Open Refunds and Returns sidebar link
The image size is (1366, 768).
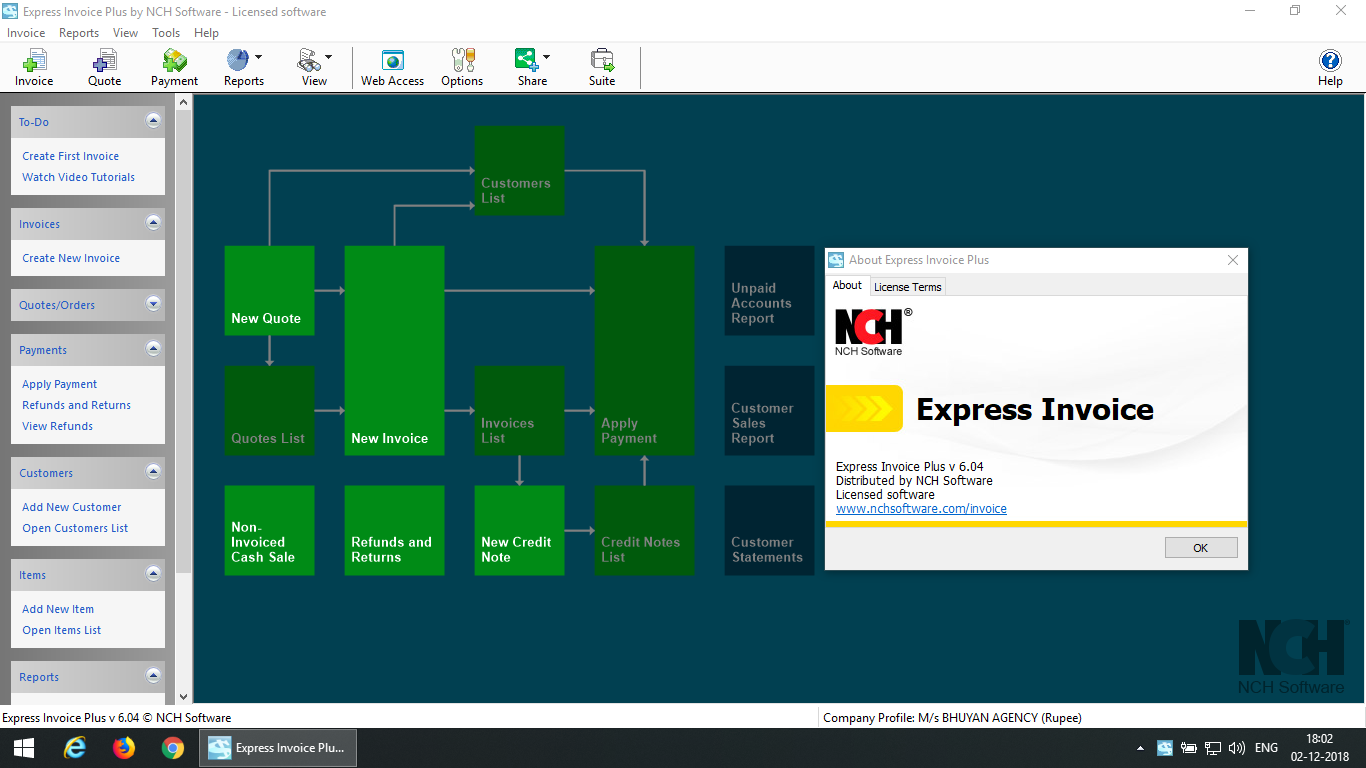pyautogui.click(x=77, y=405)
